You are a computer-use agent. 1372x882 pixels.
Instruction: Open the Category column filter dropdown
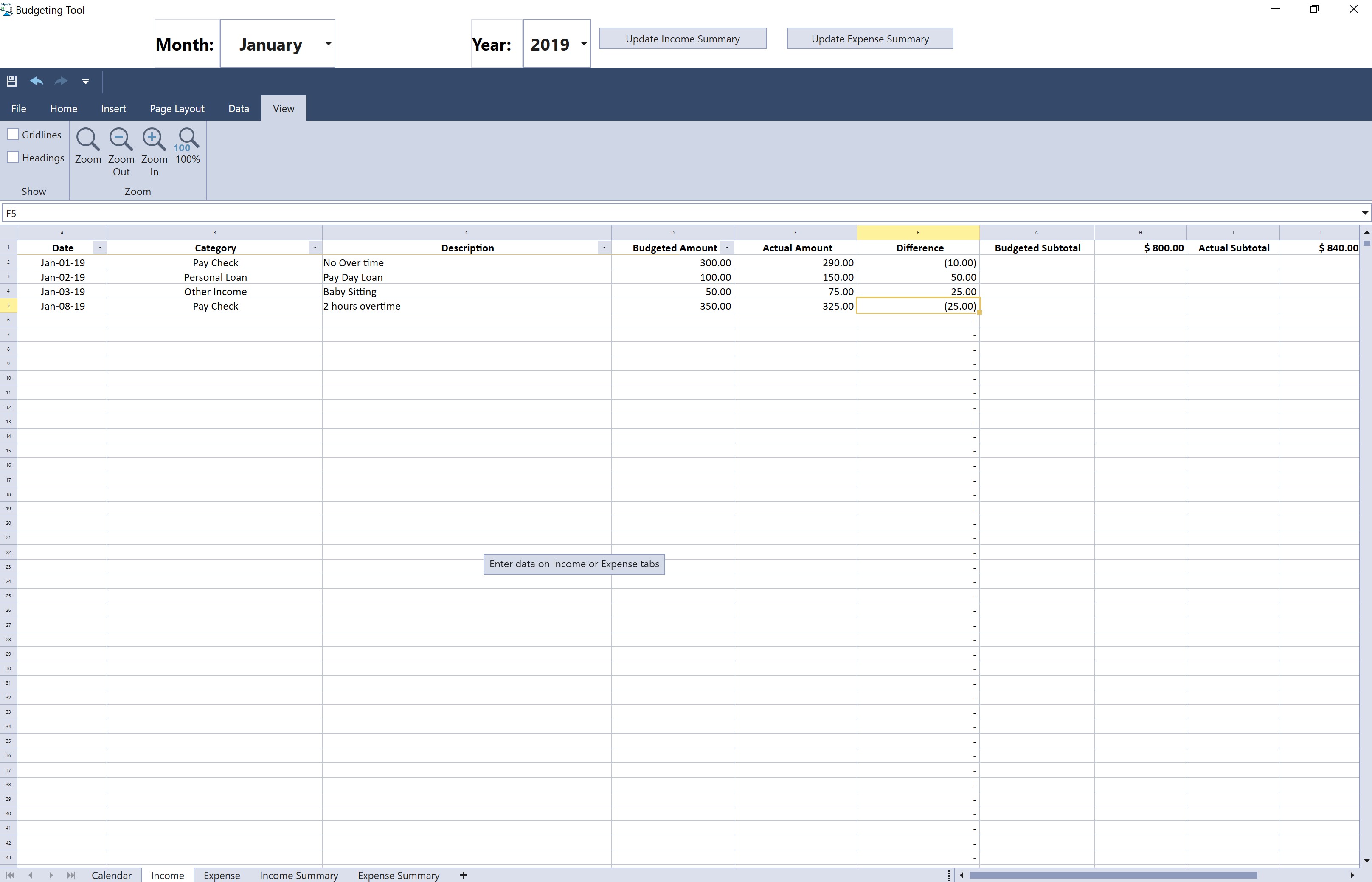[314, 248]
